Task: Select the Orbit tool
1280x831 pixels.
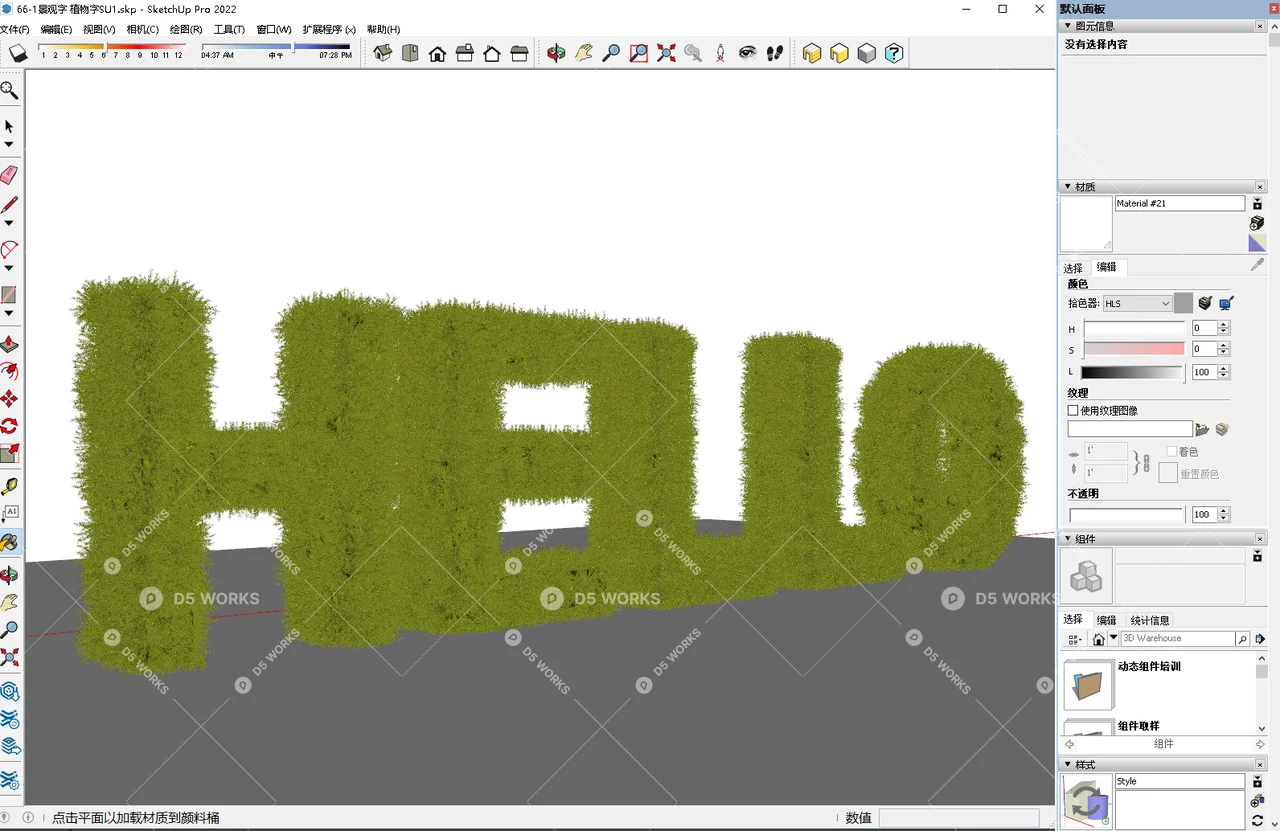Action: click(x=557, y=53)
